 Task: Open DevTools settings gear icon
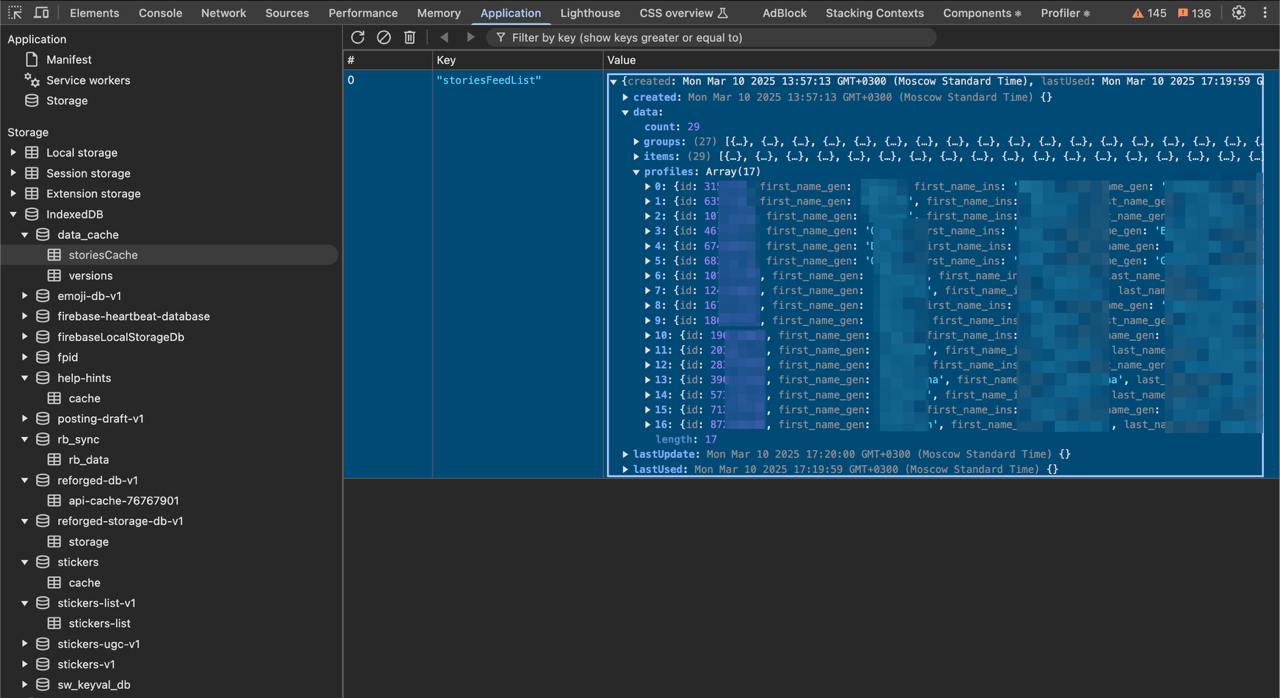coord(1238,13)
